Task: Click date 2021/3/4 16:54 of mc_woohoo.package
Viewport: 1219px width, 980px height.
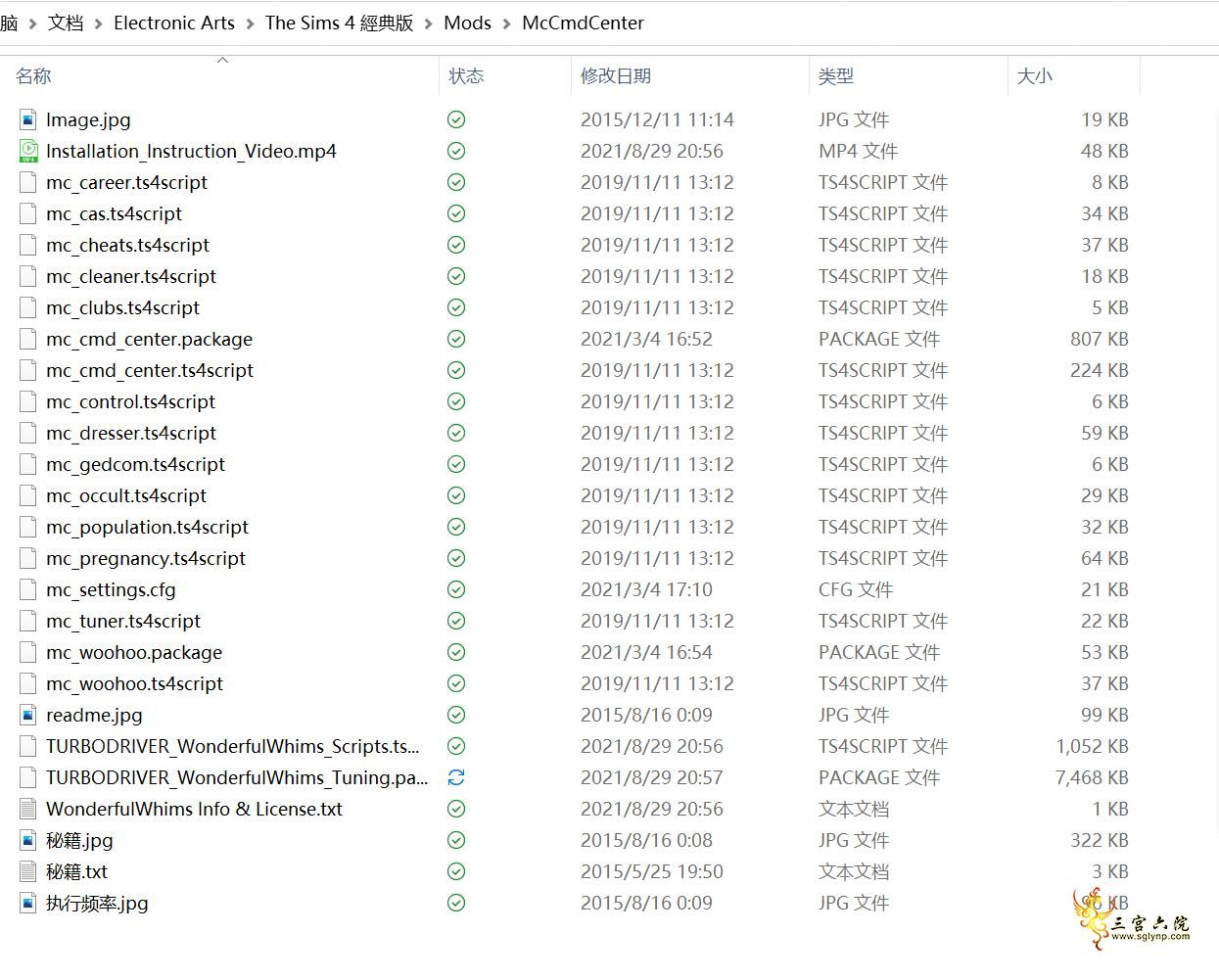Action: click(646, 652)
